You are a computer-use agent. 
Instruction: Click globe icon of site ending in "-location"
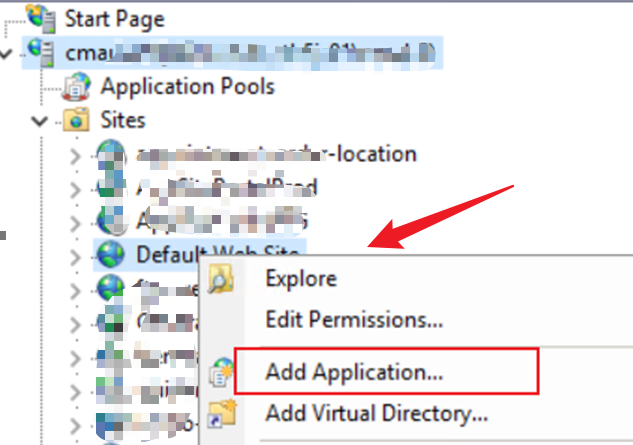pyautogui.click(x=111, y=154)
